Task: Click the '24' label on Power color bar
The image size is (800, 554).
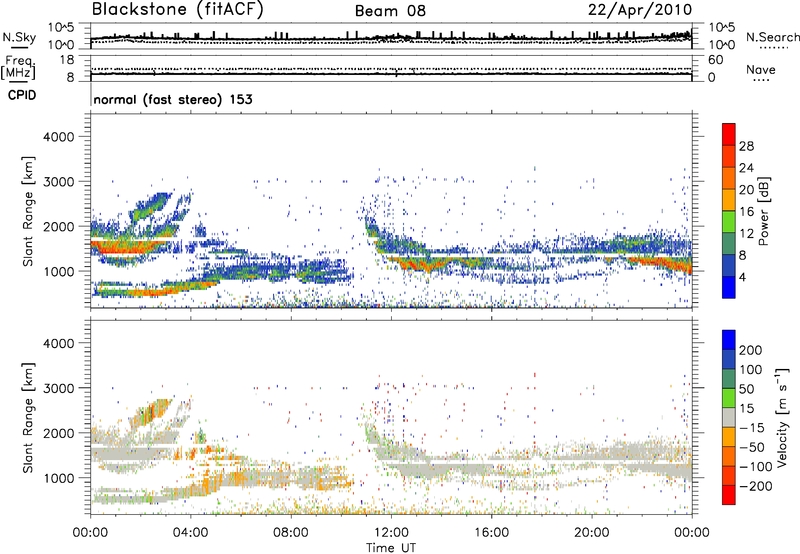Action: (746, 168)
